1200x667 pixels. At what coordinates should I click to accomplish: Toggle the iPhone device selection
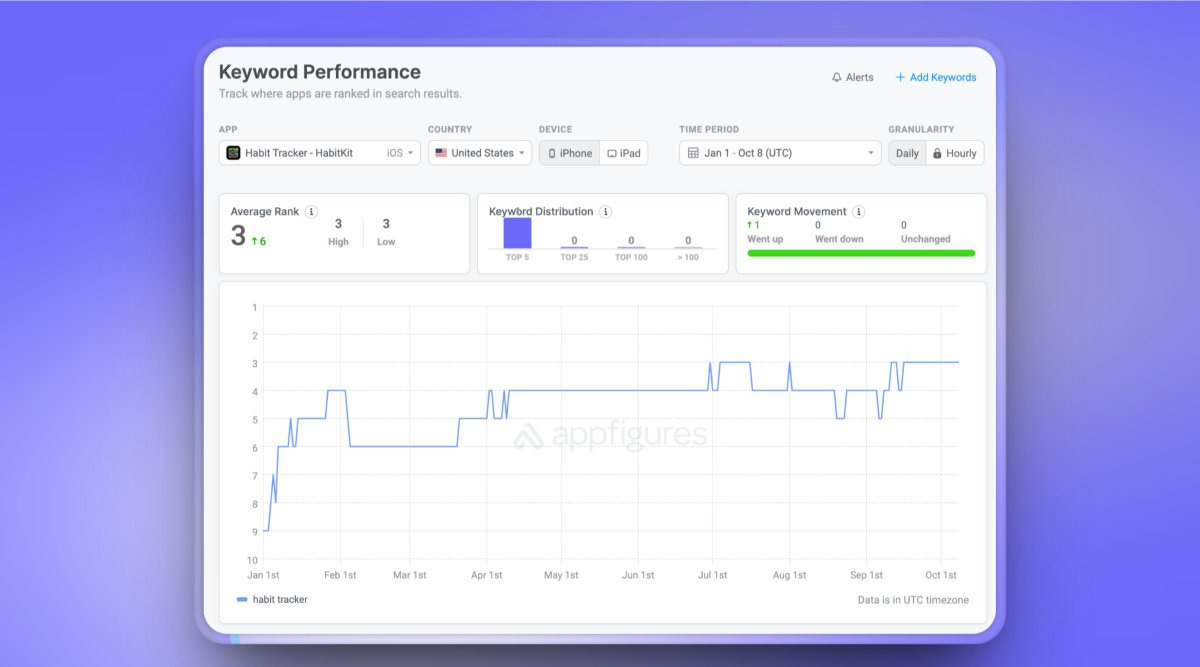point(570,152)
